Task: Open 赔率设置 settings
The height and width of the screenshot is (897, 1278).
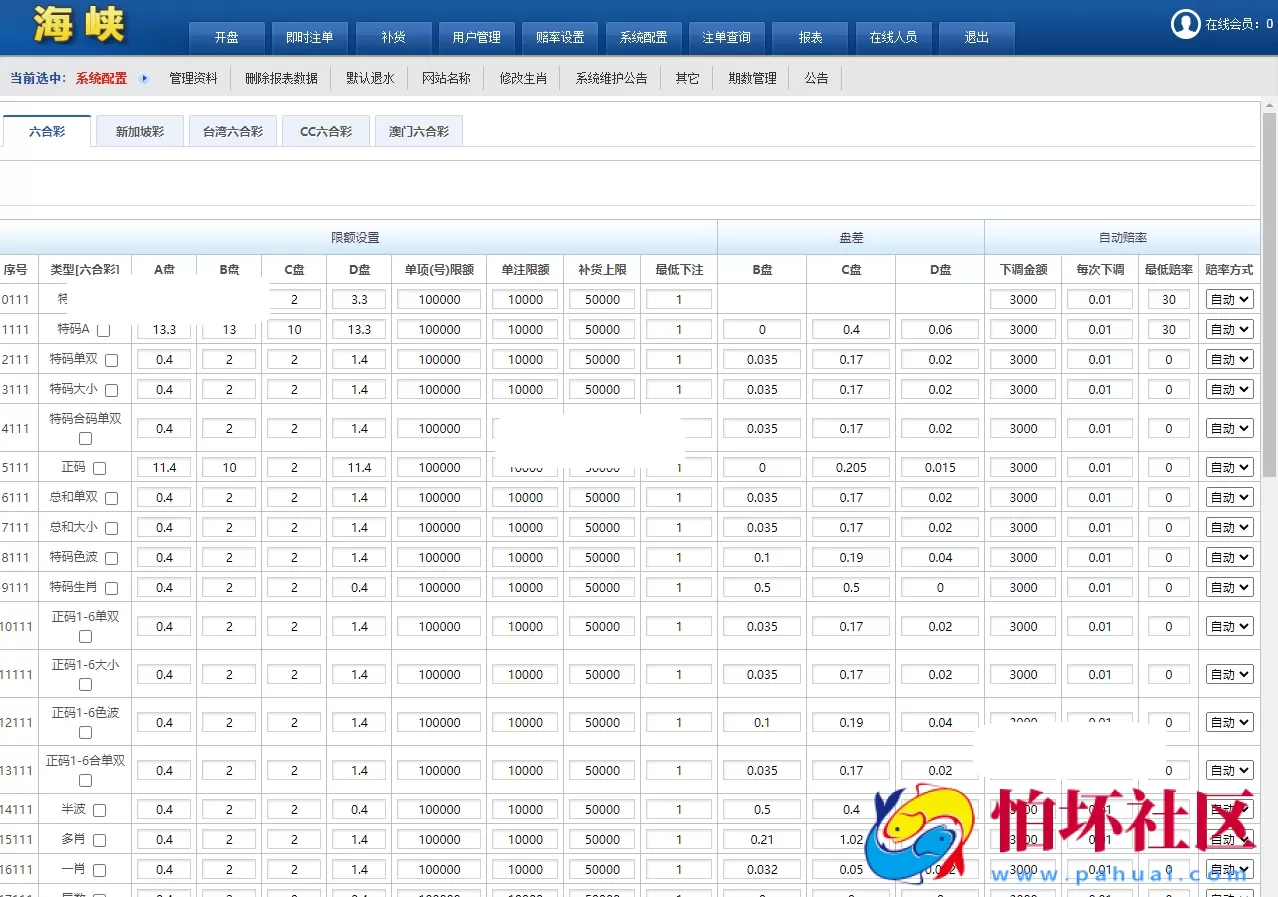Action: (x=559, y=37)
